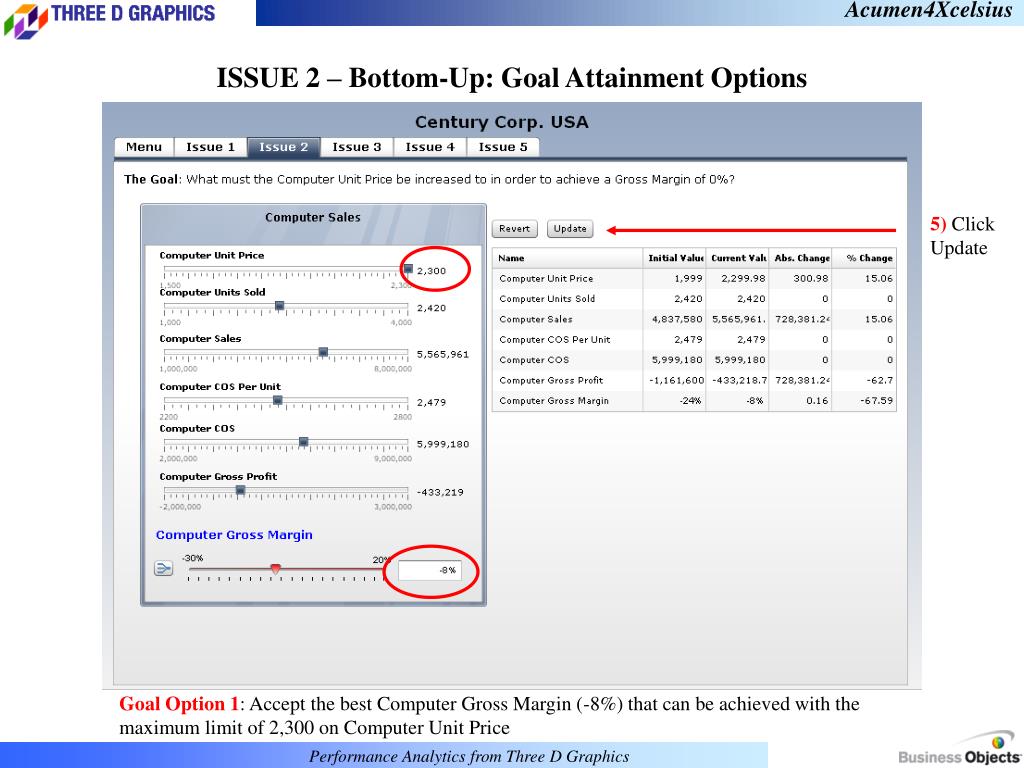Click the Computer Sales slider handle
The height and width of the screenshot is (768, 1024).
click(323, 352)
